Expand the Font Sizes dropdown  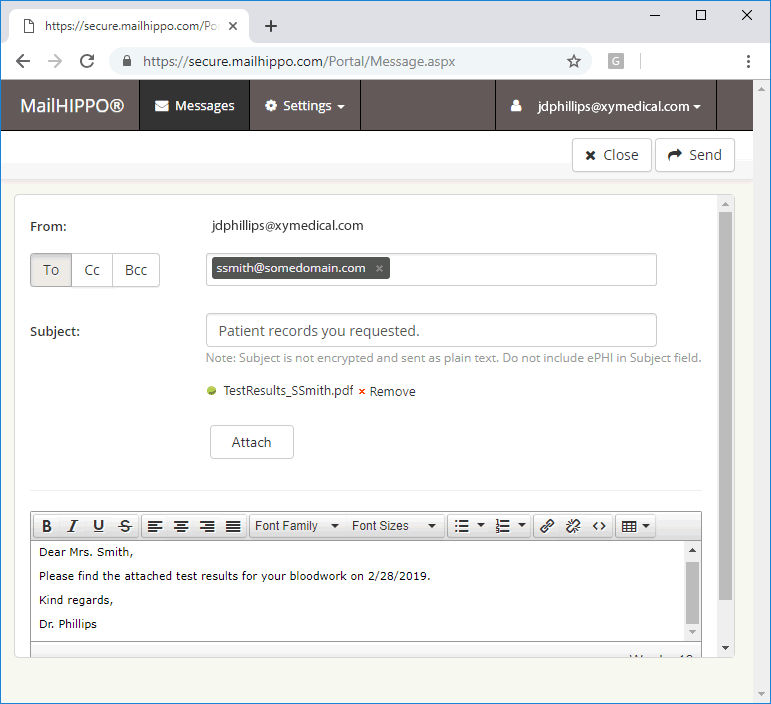394,526
